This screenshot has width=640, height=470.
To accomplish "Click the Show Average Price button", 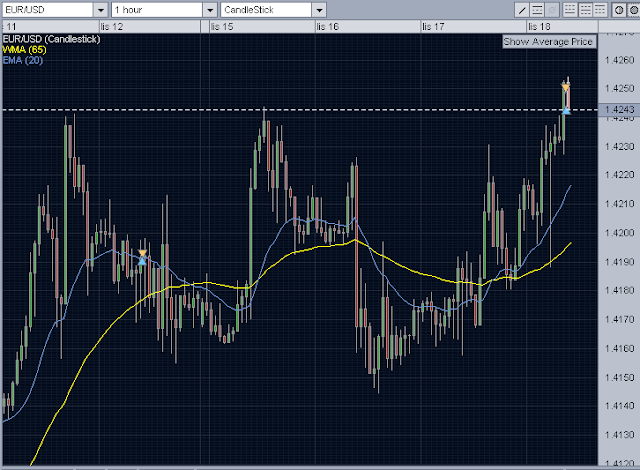I will click(549, 42).
